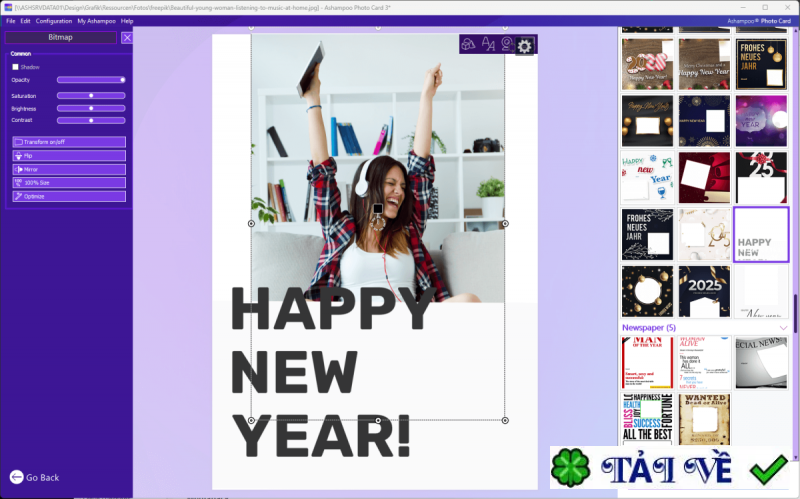Click the ring rotation handle at photo center
The image size is (800, 499).
click(x=378, y=222)
